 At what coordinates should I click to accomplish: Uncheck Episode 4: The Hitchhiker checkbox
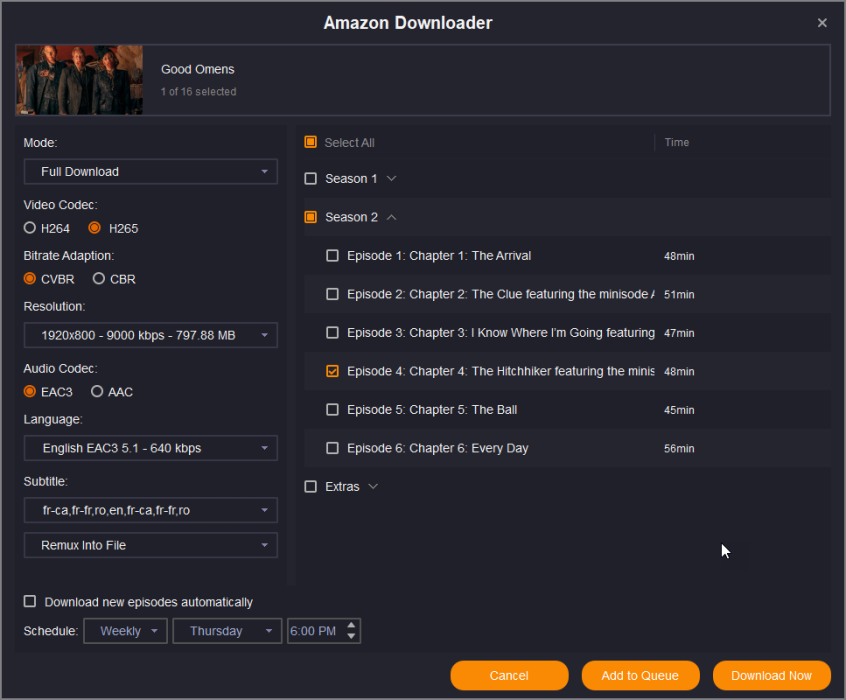point(333,371)
